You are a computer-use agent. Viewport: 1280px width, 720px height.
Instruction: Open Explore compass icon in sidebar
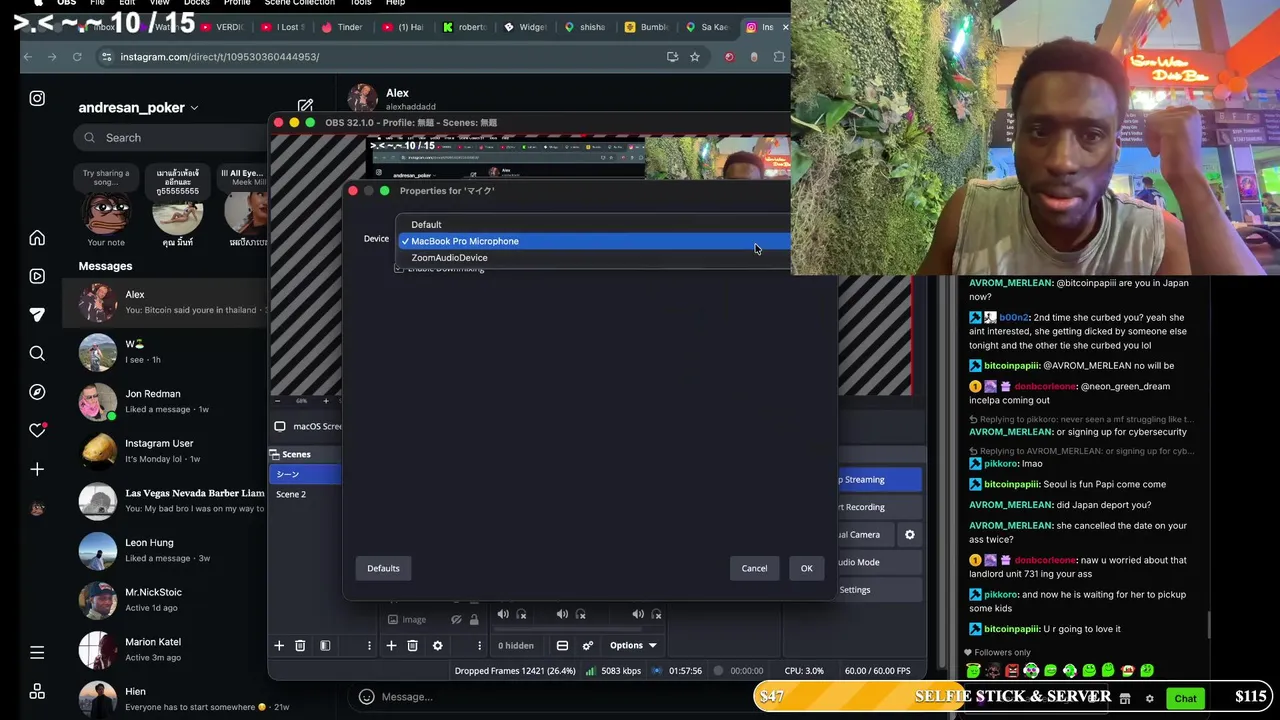tap(37, 392)
